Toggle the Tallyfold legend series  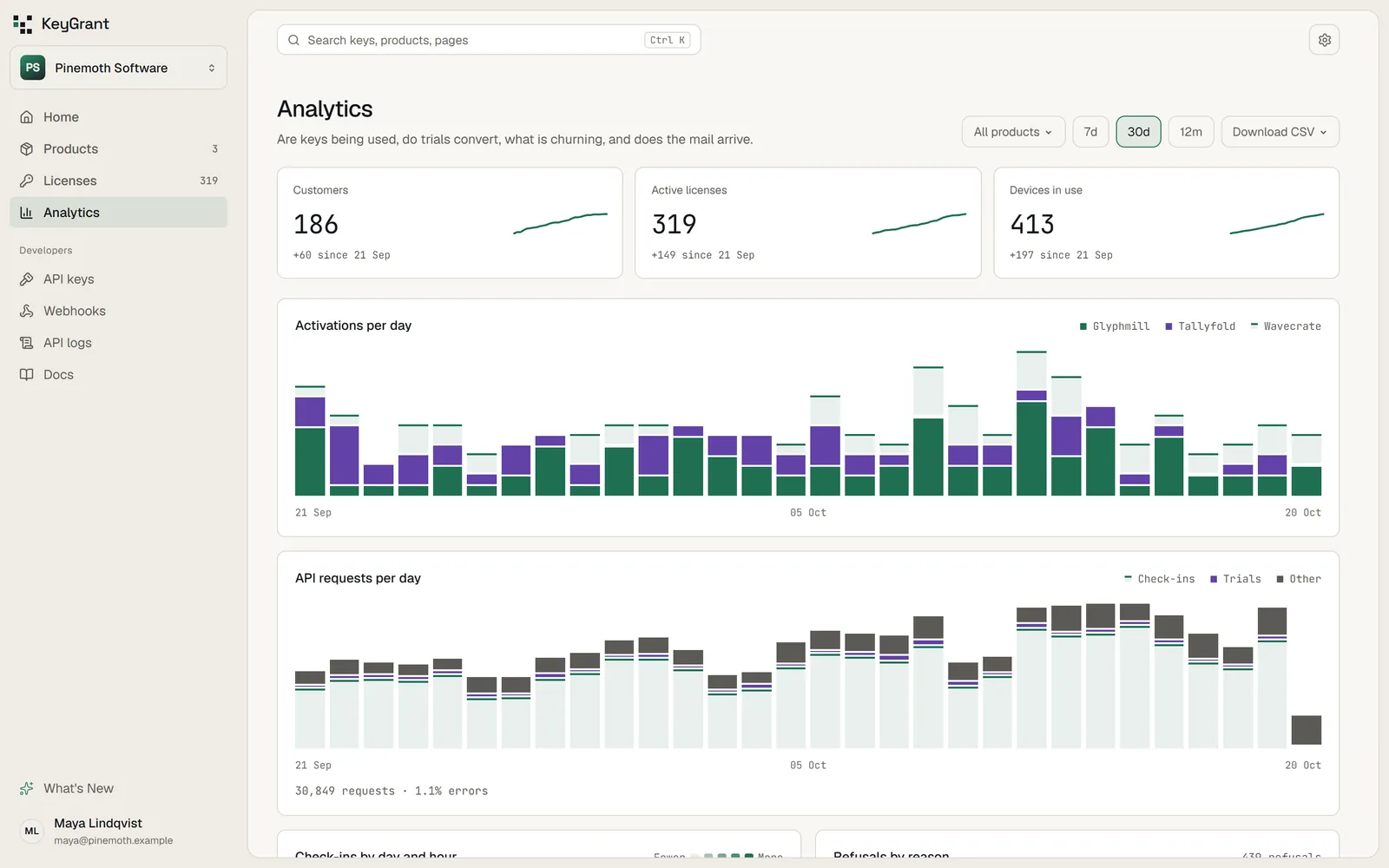1200,326
